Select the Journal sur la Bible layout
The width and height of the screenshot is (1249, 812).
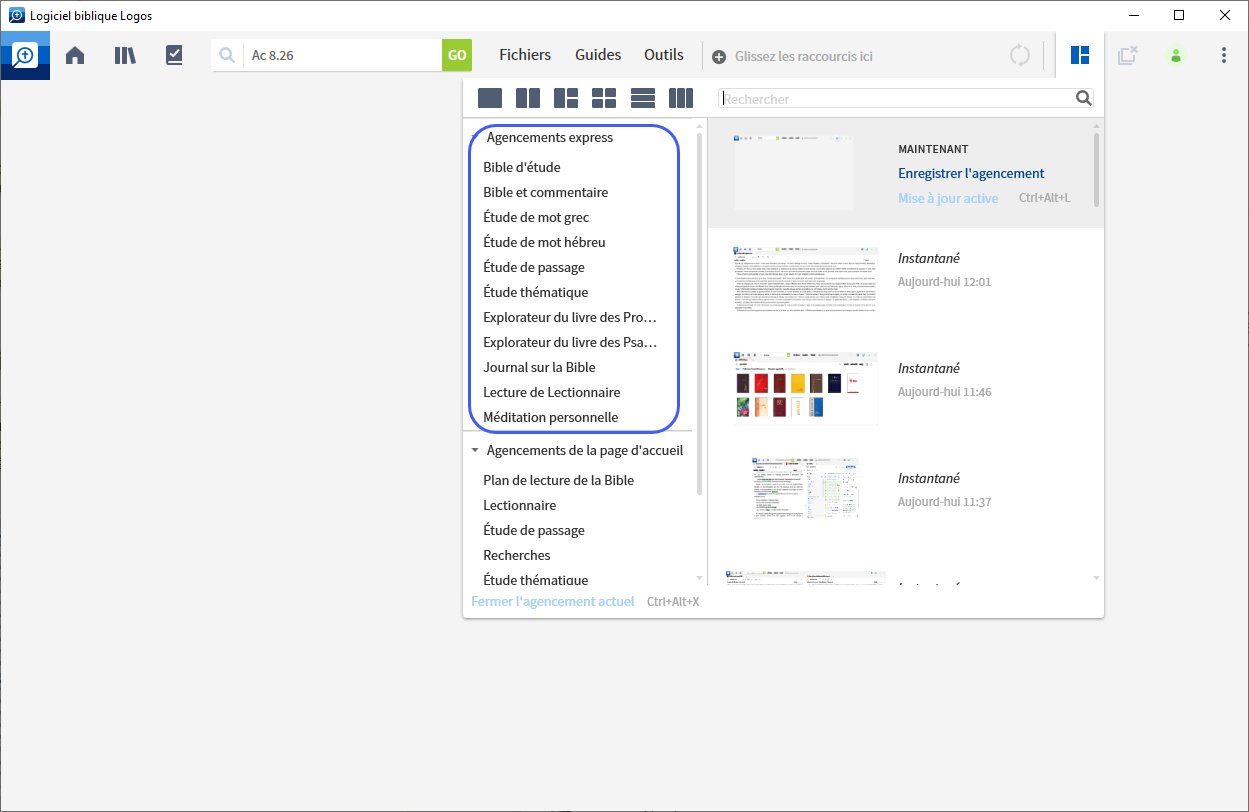click(x=539, y=367)
